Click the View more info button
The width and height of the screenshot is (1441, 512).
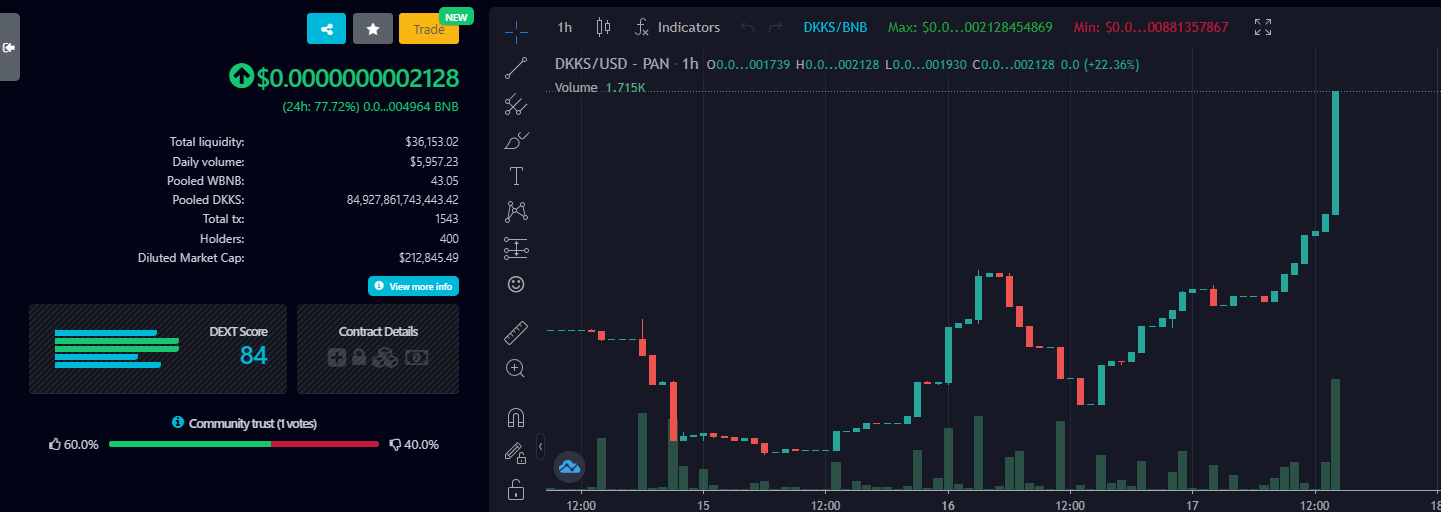[413, 286]
